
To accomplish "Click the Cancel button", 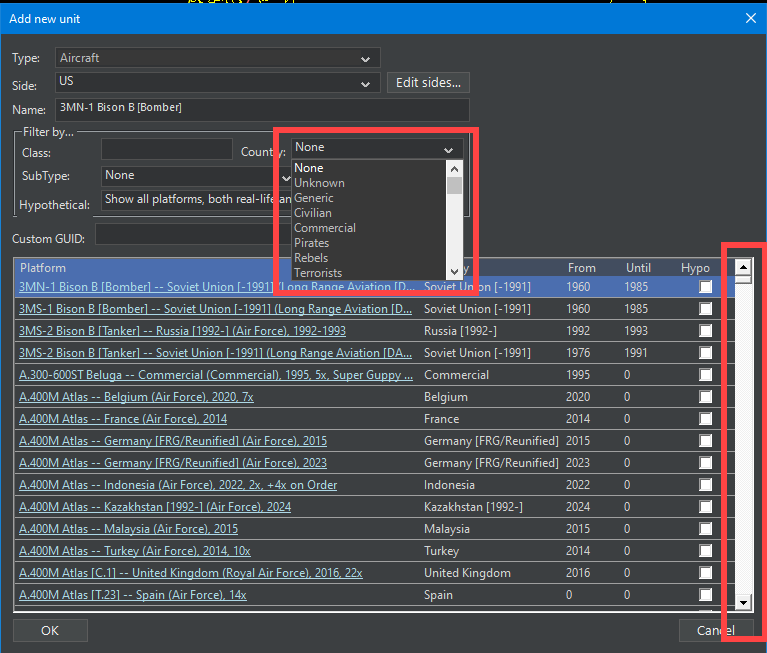I will (x=716, y=630).
